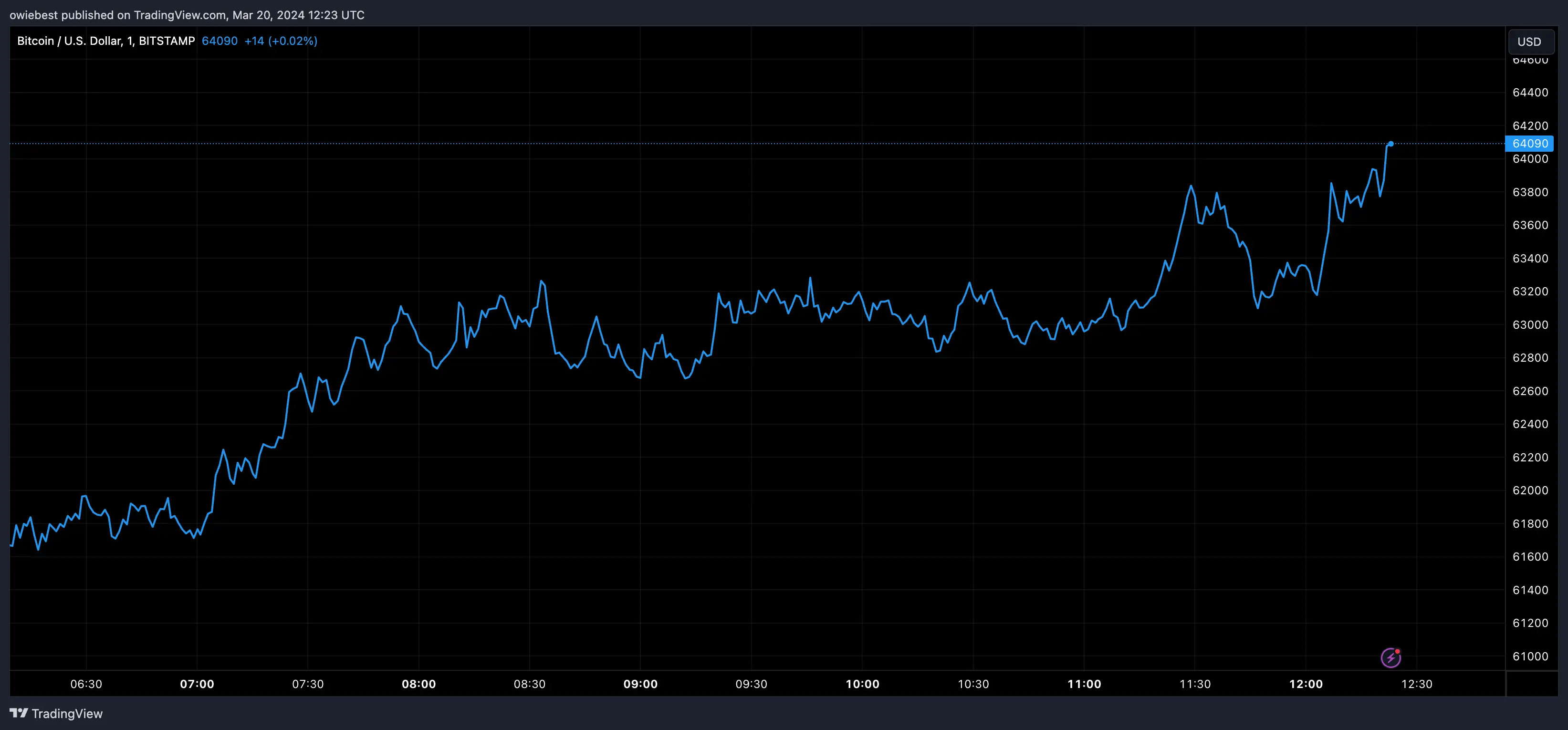
Task: Click the blue 64090 price value in the legend
Action: tap(219, 41)
